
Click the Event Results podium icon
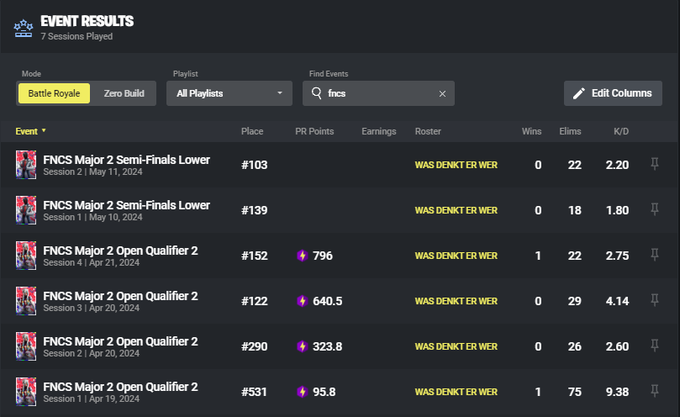[x=23, y=29]
